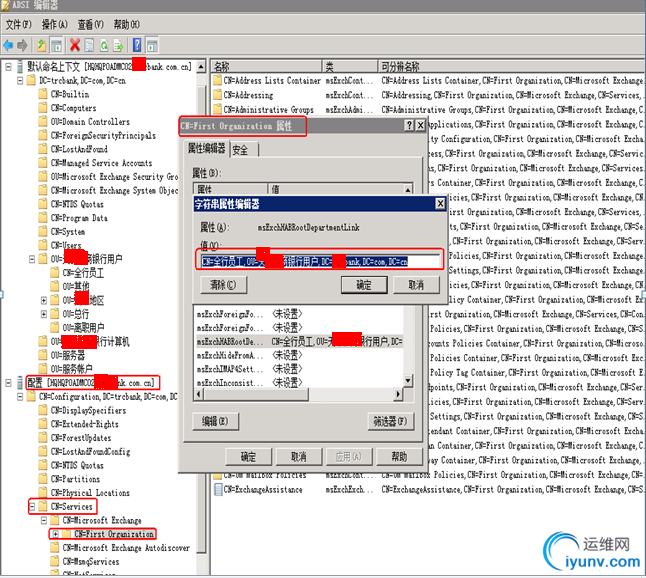Collapse the CN=Services node
This screenshot has width=646, height=578.
(32, 507)
